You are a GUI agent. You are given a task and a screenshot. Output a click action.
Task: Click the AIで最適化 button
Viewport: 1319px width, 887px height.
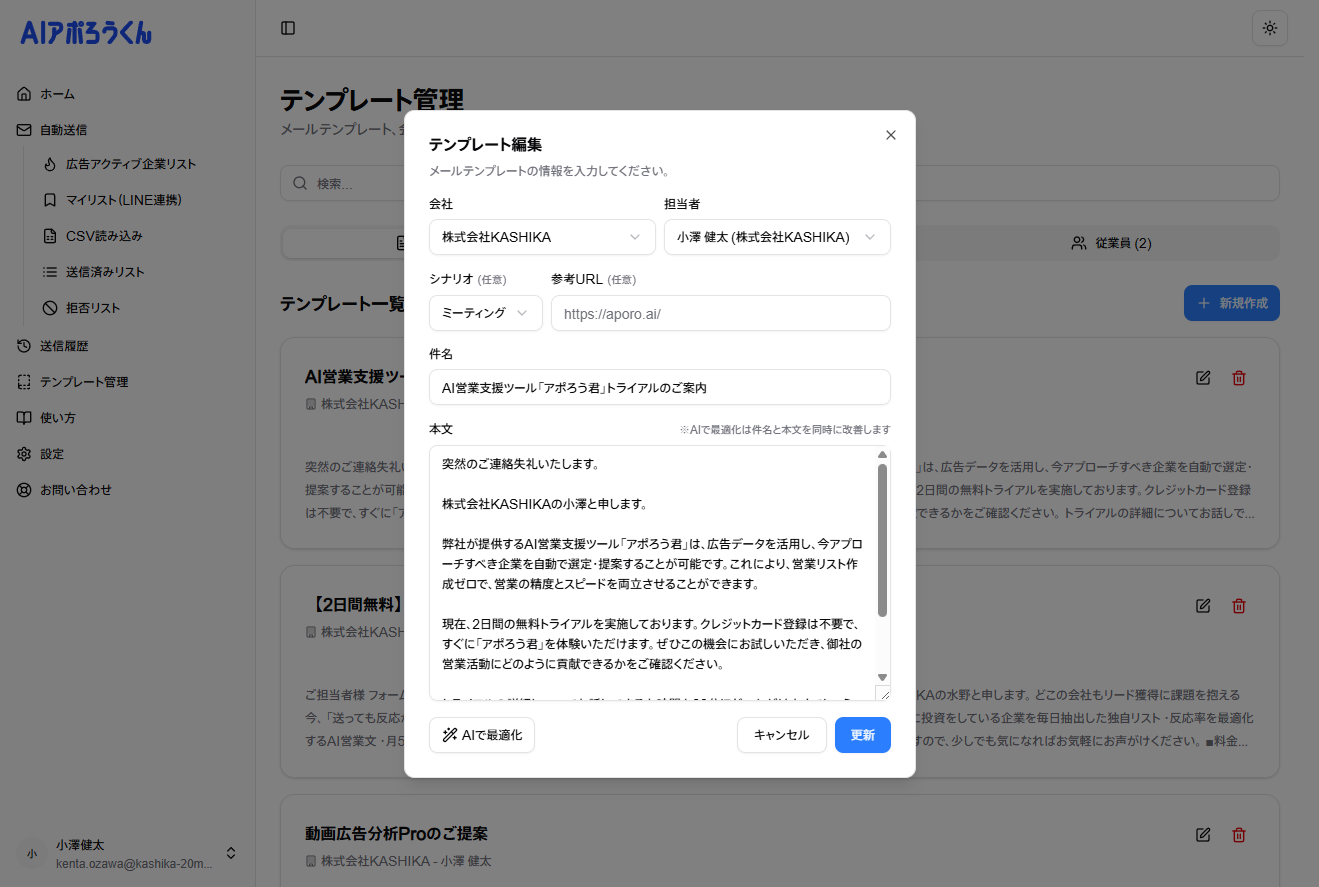481,734
